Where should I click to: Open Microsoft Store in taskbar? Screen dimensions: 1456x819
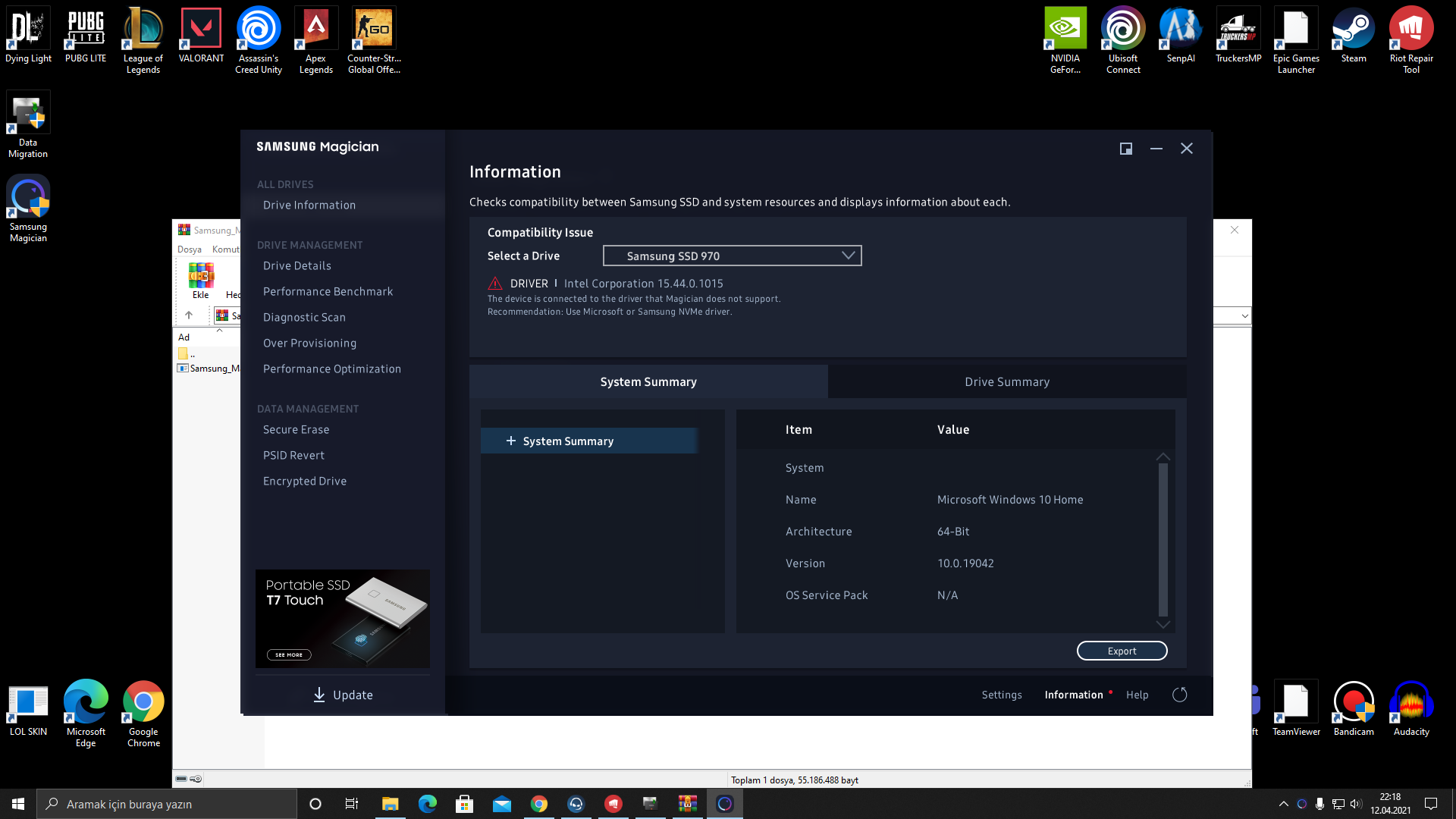464,804
